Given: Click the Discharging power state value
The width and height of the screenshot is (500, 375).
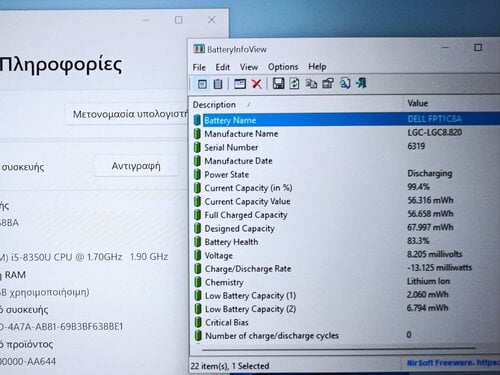Looking at the screenshot, I should coord(430,173).
